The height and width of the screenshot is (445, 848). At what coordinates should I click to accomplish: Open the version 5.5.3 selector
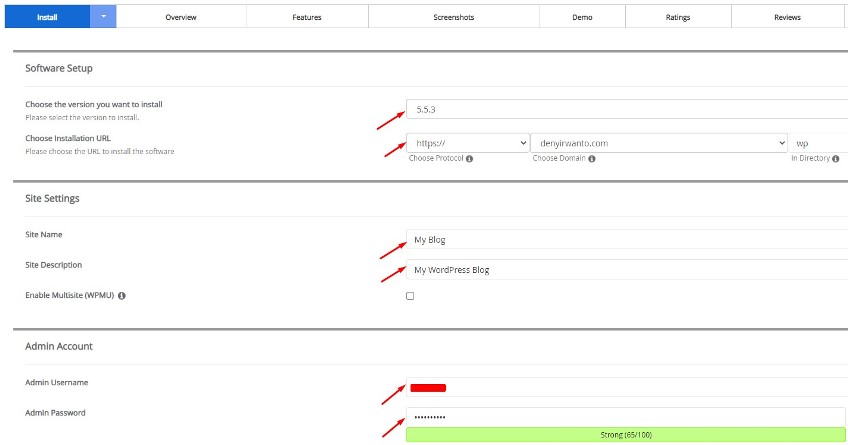tap(627, 109)
